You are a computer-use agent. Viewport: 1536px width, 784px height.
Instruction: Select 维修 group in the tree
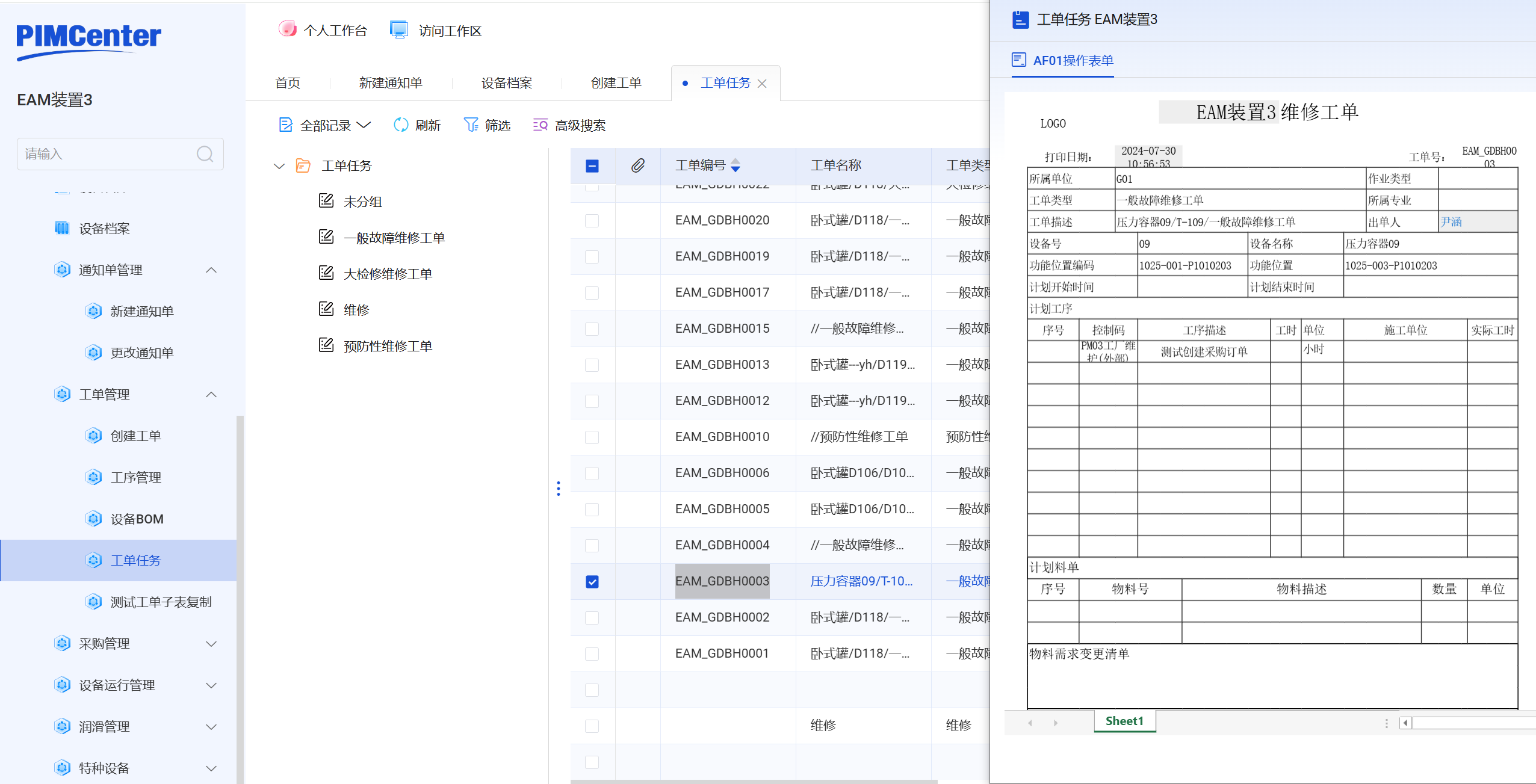pos(356,310)
